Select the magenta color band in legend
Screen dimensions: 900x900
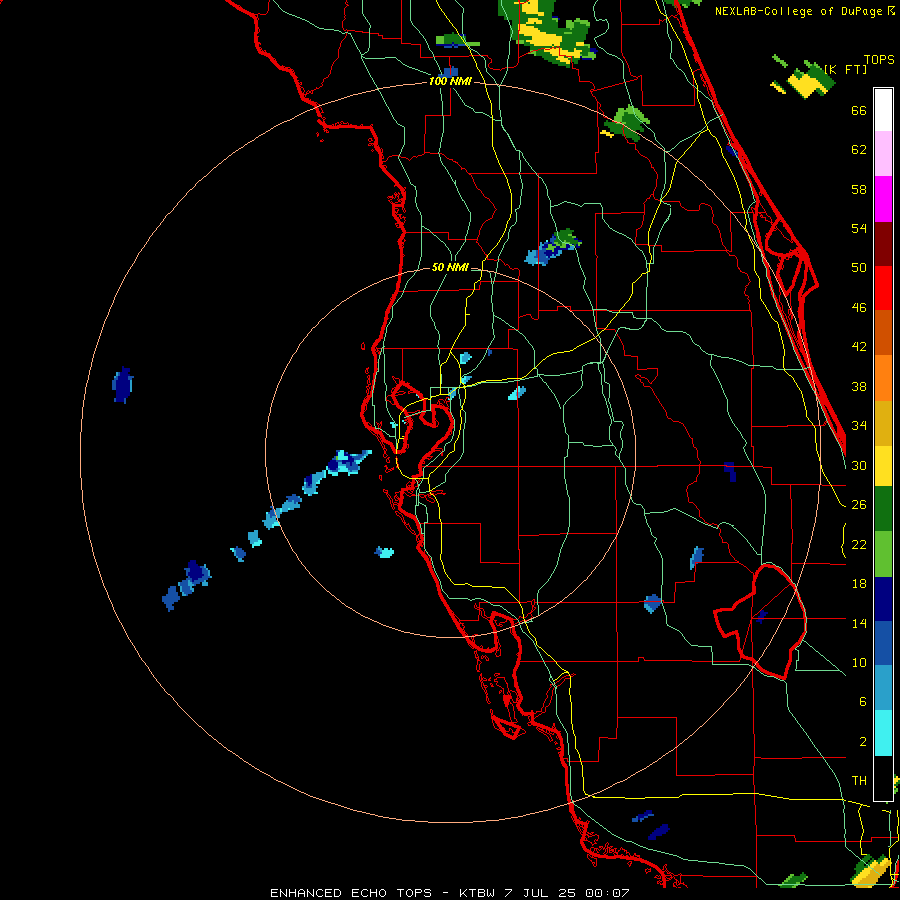[883, 199]
